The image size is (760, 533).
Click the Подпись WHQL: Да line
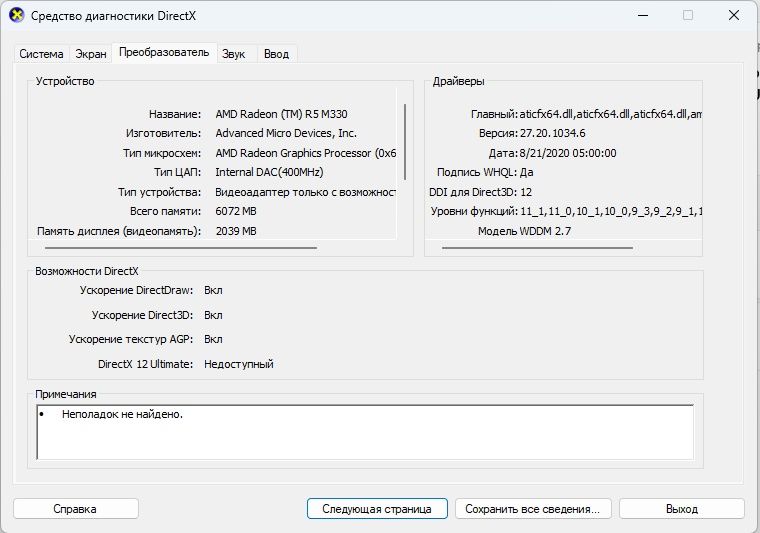coord(485,172)
